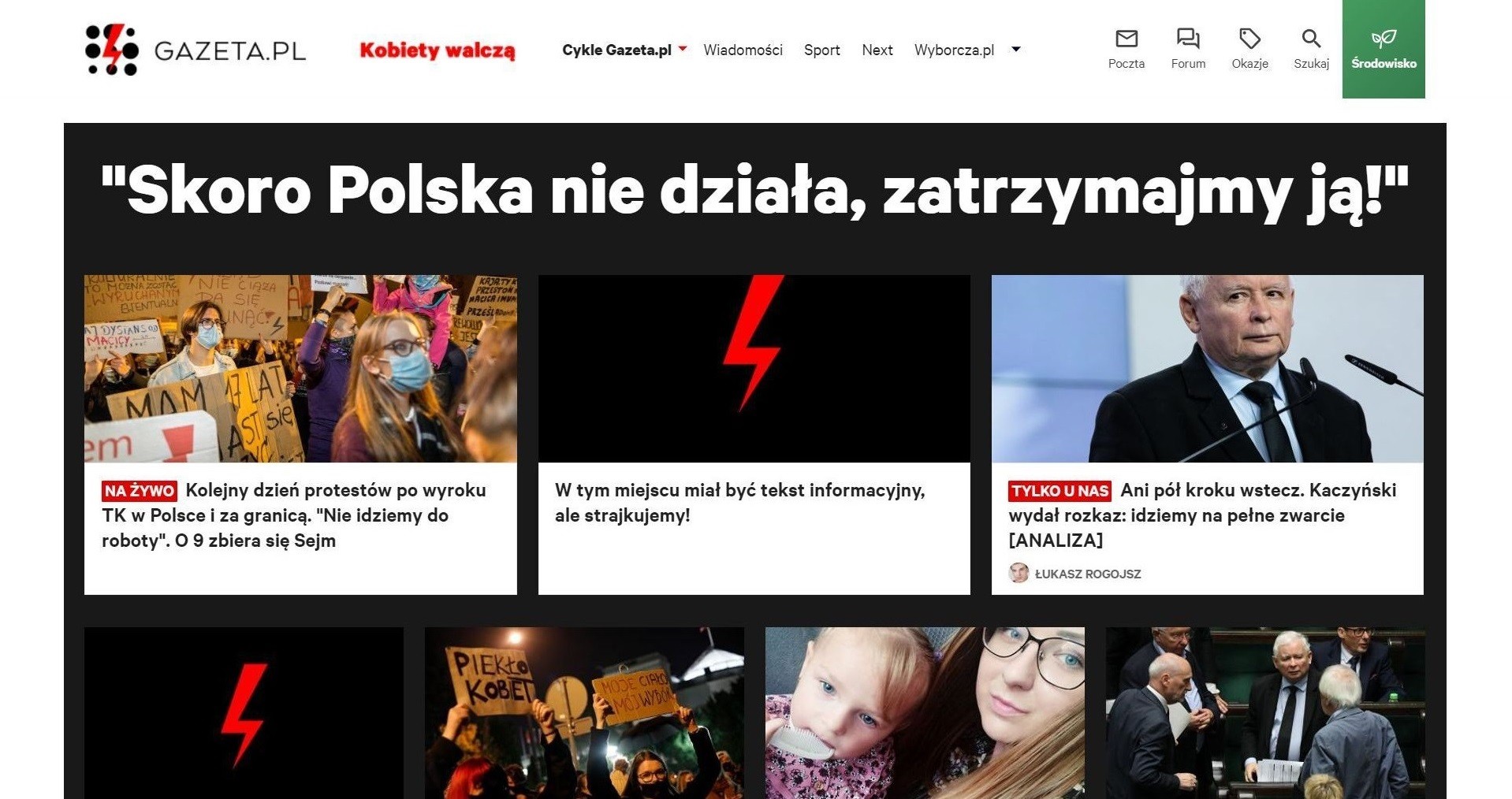Click the Gazeta.pl logo icon
The width and height of the screenshot is (1512, 799).
point(112,50)
